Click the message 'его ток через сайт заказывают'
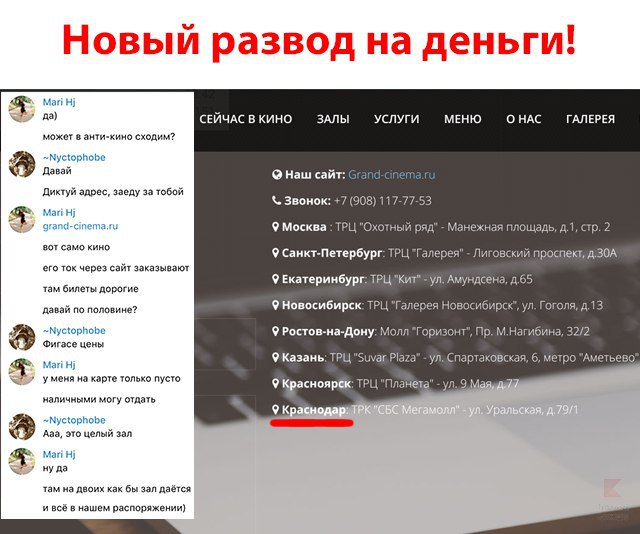Image resolution: width=640 pixels, height=534 pixels. pyautogui.click(x=116, y=268)
